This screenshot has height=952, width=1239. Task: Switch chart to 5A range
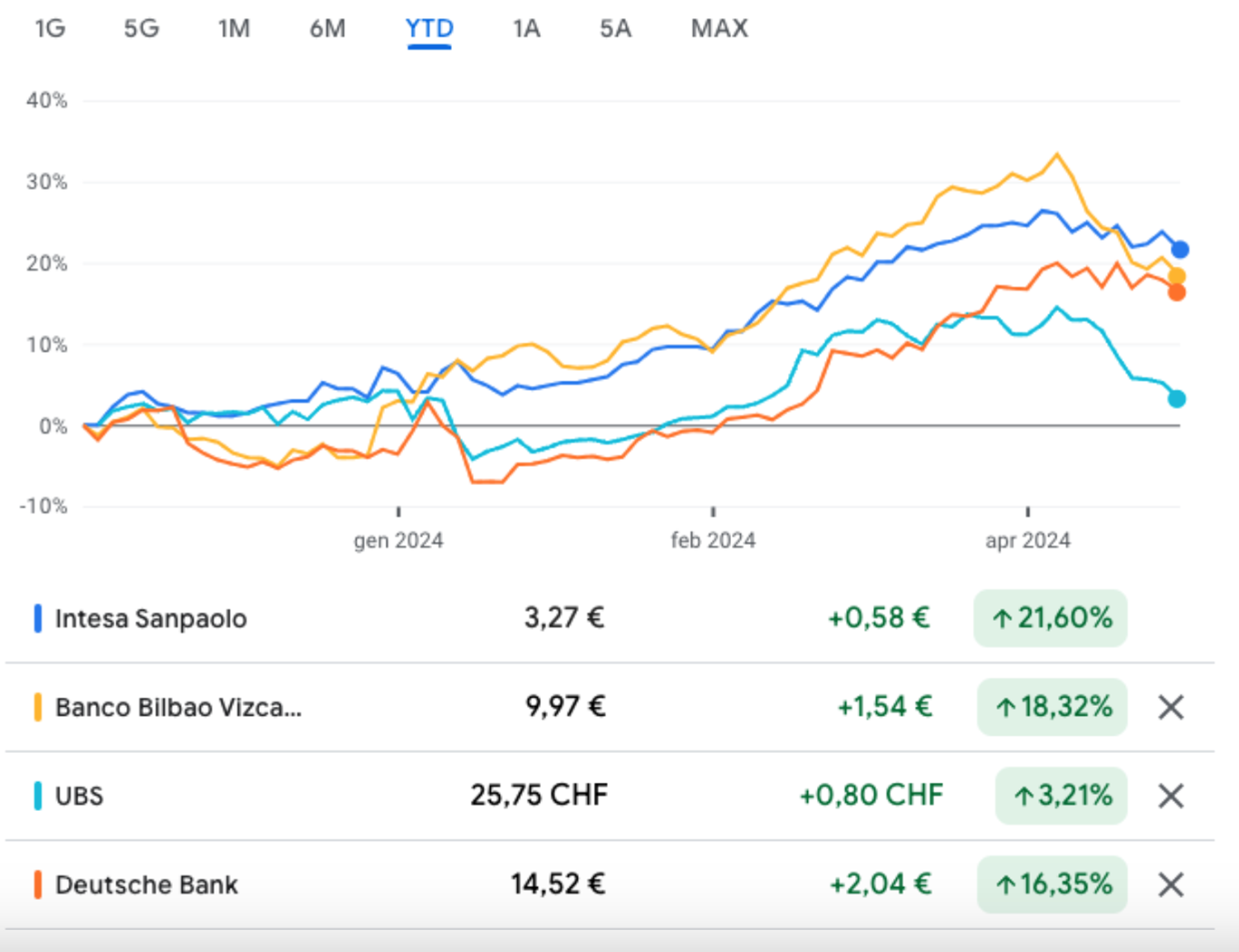click(x=615, y=29)
